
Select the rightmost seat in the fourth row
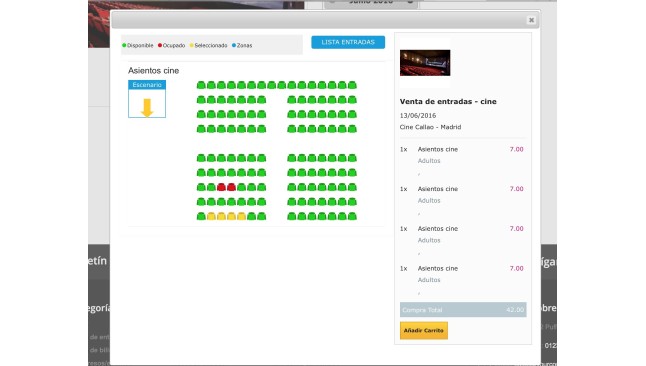(352, 129)
